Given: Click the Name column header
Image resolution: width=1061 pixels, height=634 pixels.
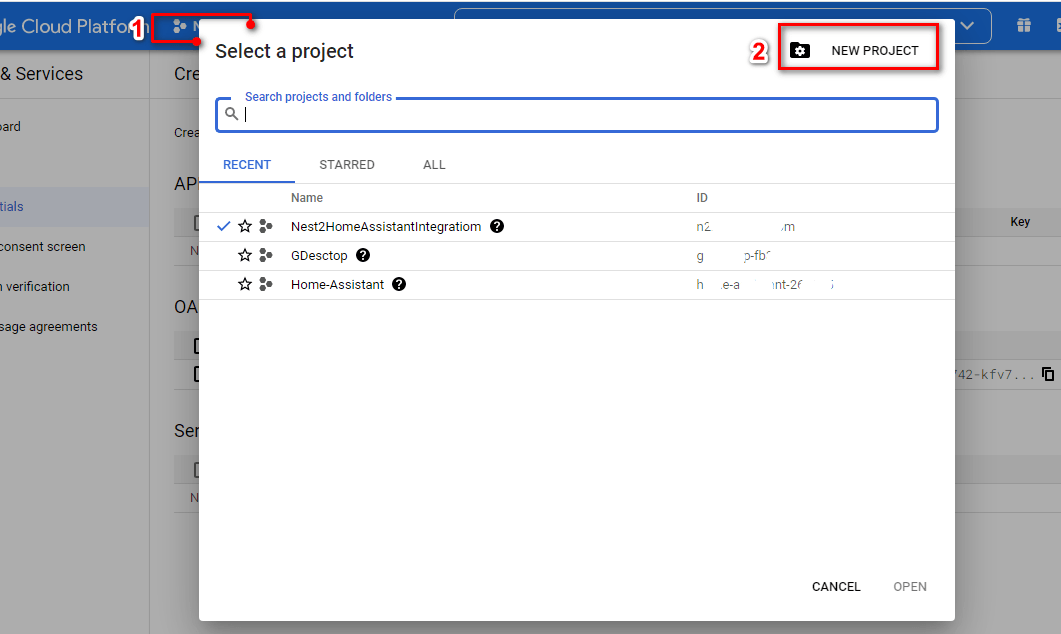Looking at the screenshot, I should [x=307, y=198].
